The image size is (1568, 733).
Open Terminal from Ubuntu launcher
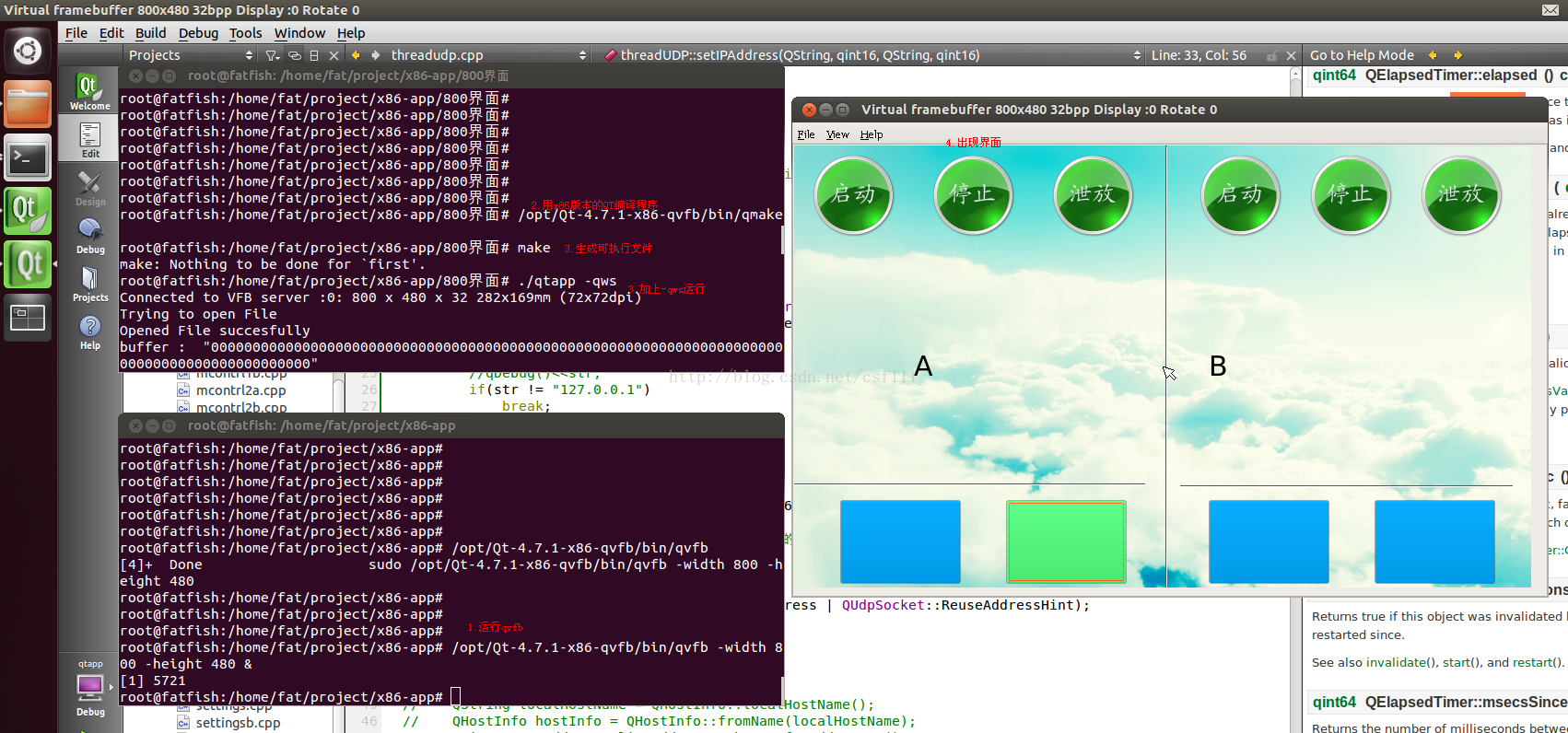(27, 157)
